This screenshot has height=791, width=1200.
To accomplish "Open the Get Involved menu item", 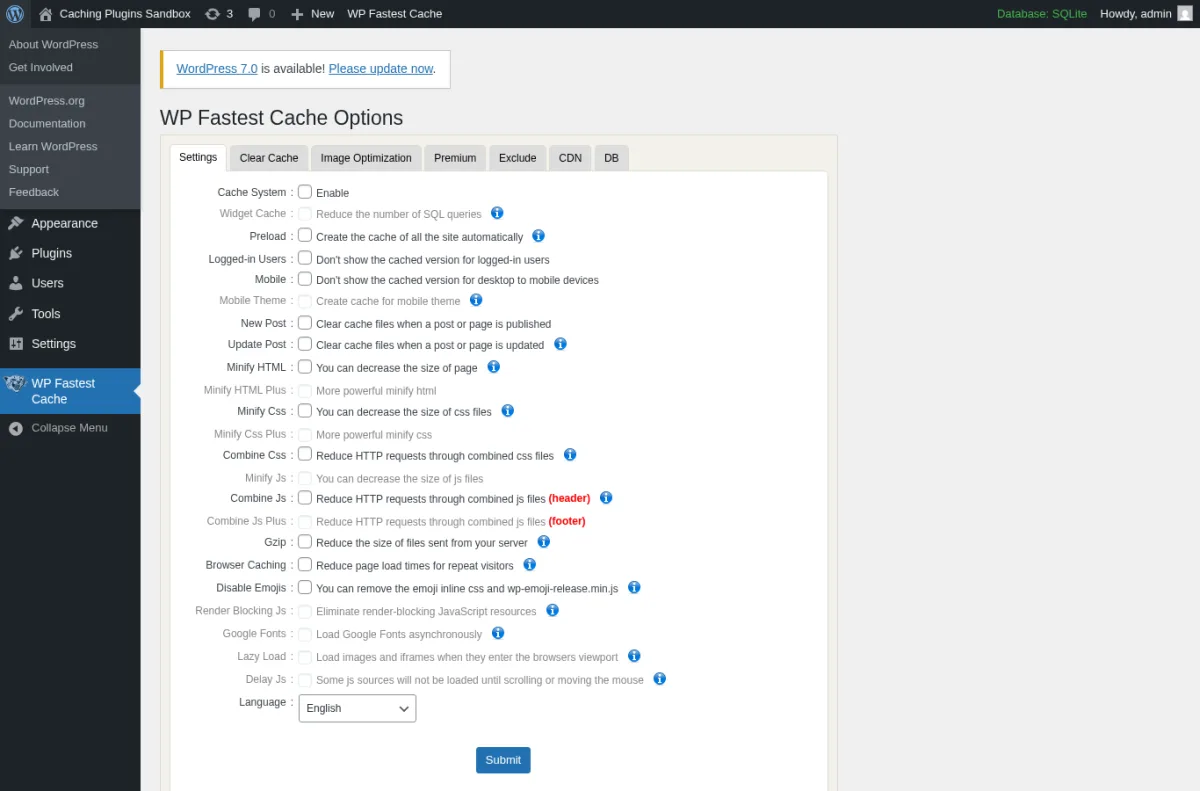I will [x=70, y=67].
